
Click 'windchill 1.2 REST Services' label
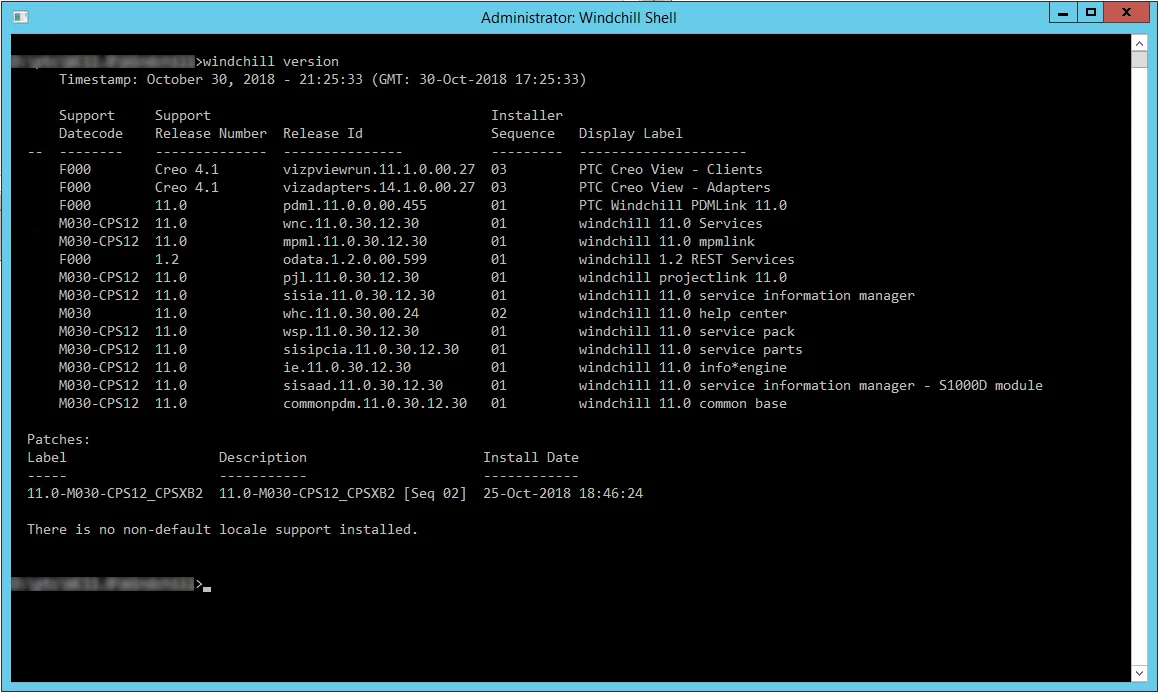coord(686,259)
